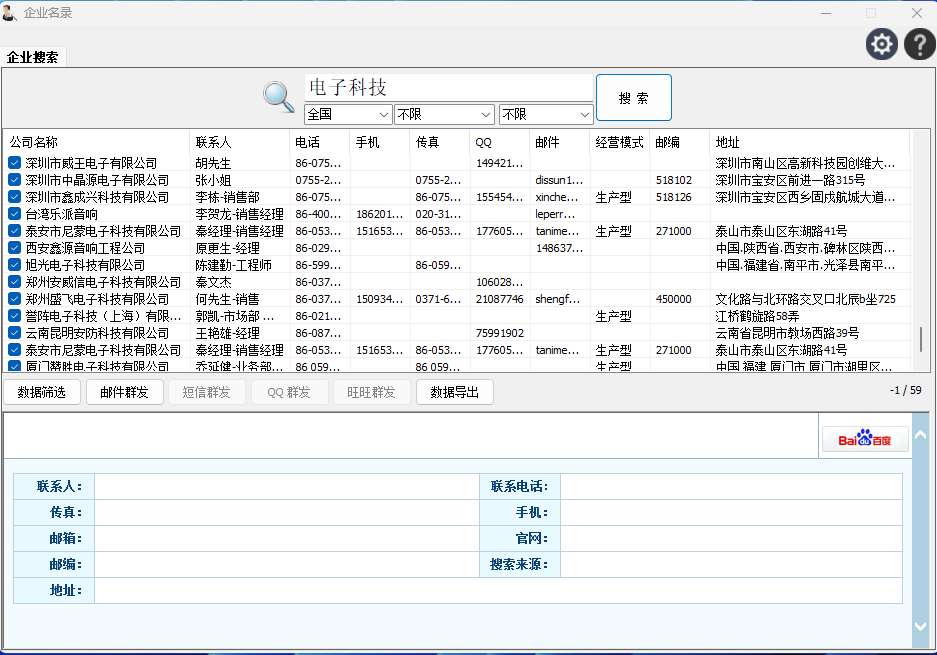Open the middle 不限 dropdown
Viewport: 937px width, 655px height.
point(444,114)
